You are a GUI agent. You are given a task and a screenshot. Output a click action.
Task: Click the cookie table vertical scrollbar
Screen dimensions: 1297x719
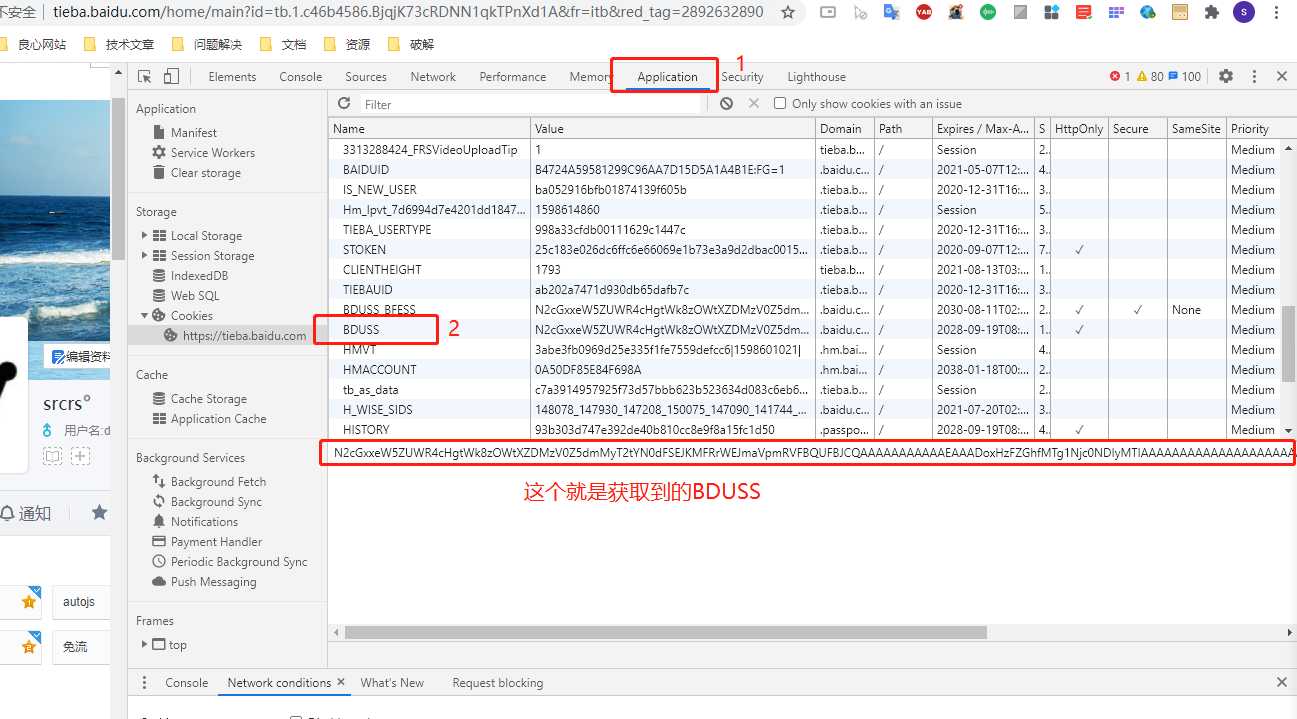[x=1288, y=345]
